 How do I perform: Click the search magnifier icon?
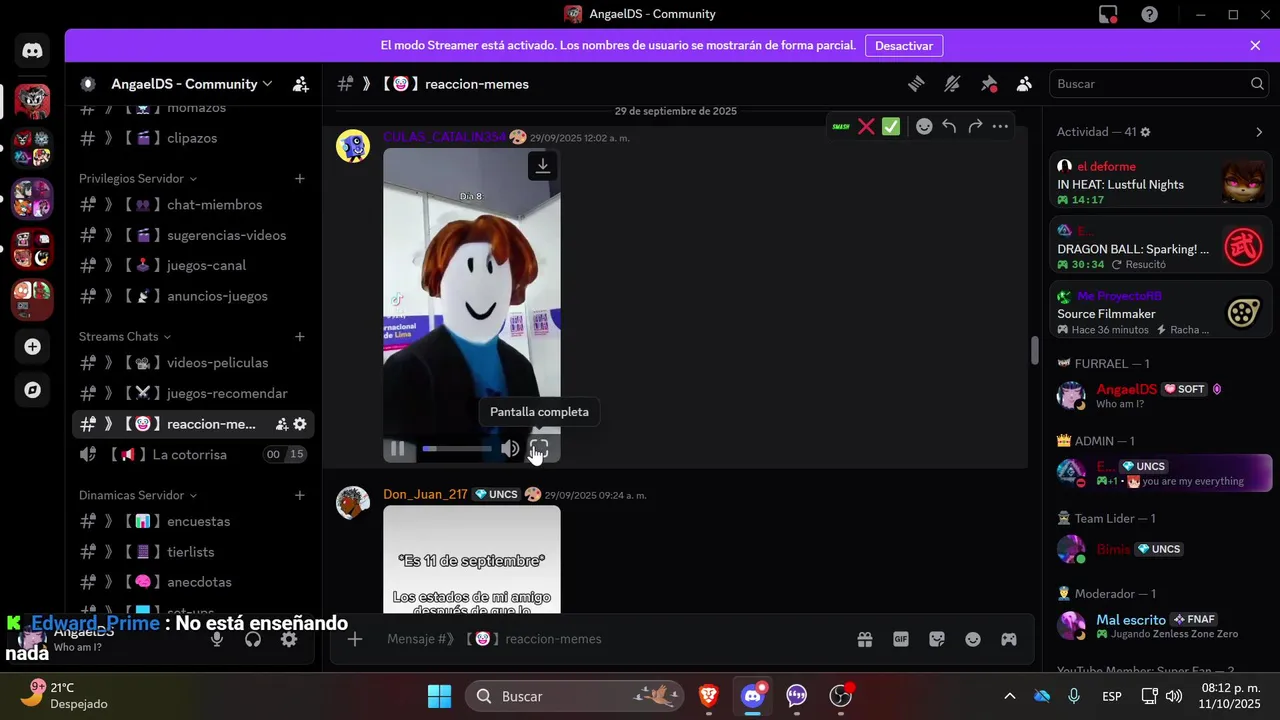pyautogui.click(x=1257, y=84)
